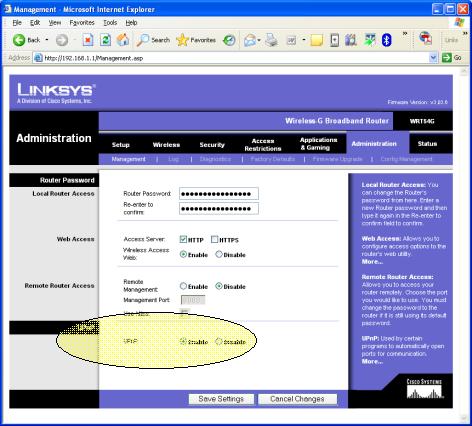Click the handheld device toolbar icon
The image size is (472, 426).
coord(335,40)
